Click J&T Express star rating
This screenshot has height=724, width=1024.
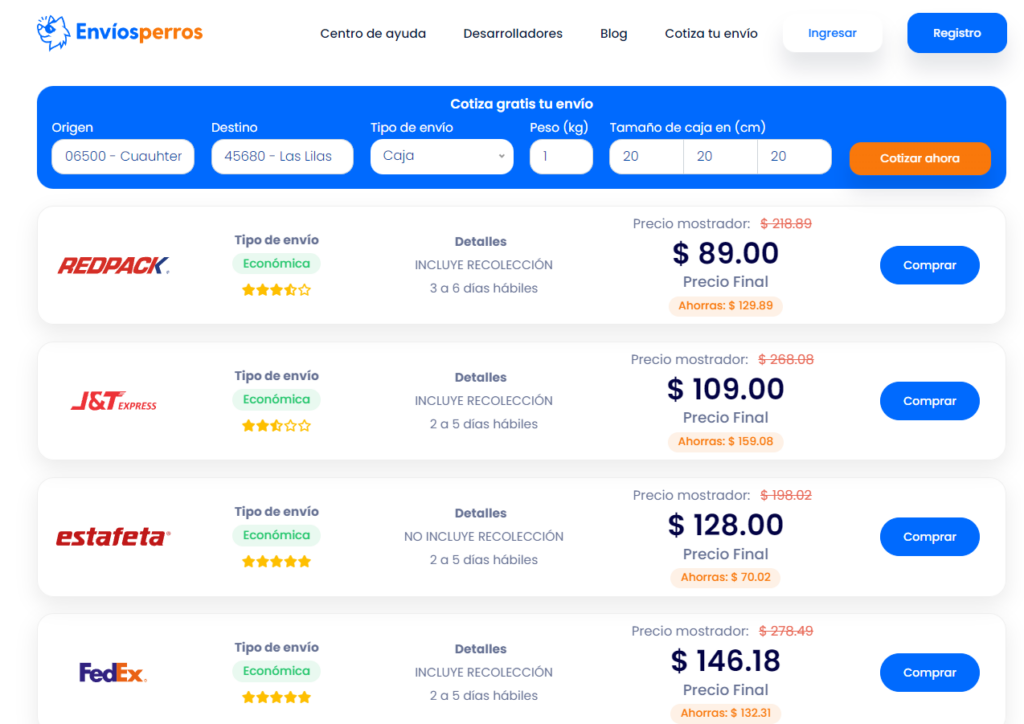point(276,426)
